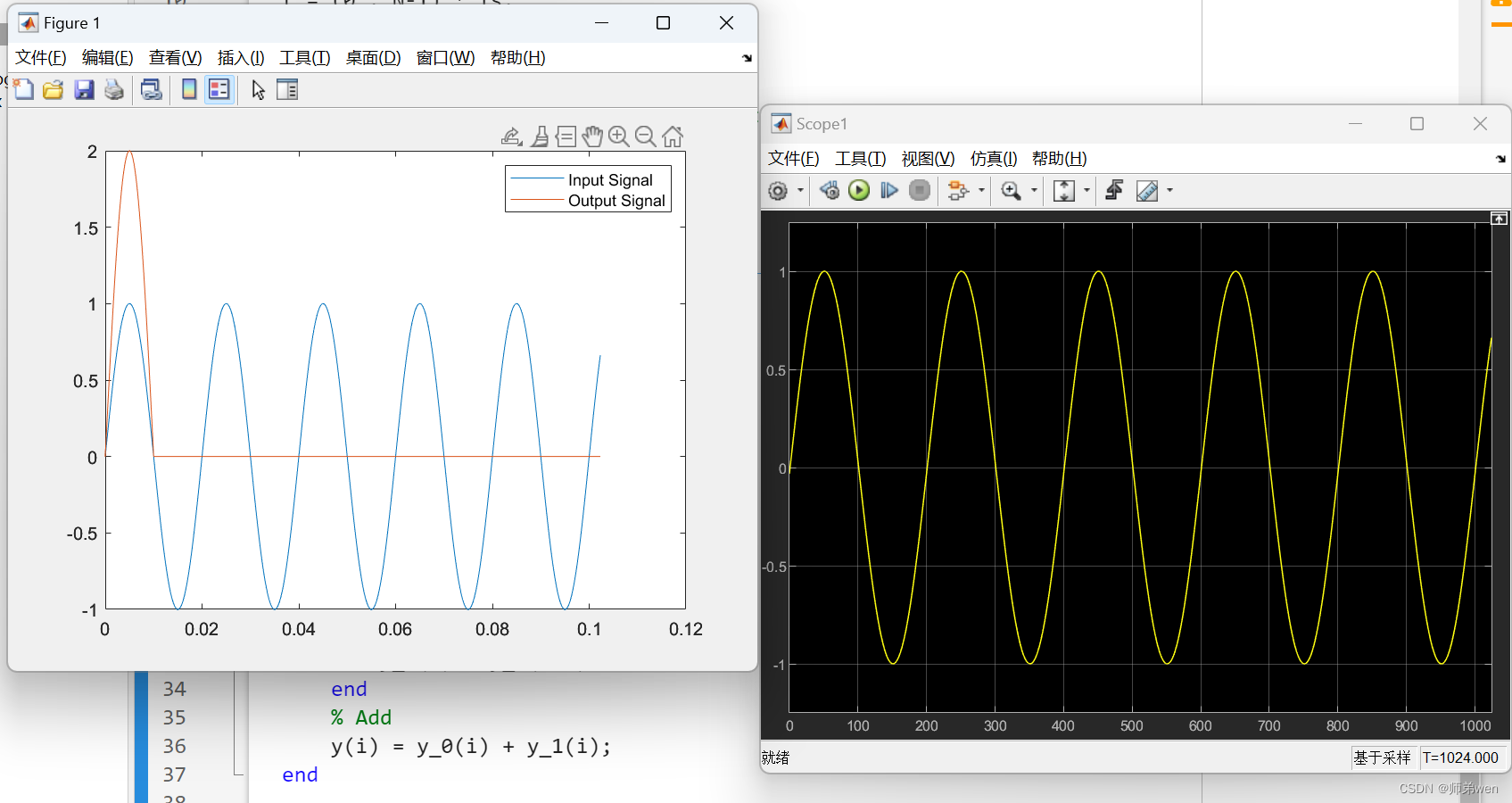Open 帮助(H) menu in Scope1 window

[1060, 159]
